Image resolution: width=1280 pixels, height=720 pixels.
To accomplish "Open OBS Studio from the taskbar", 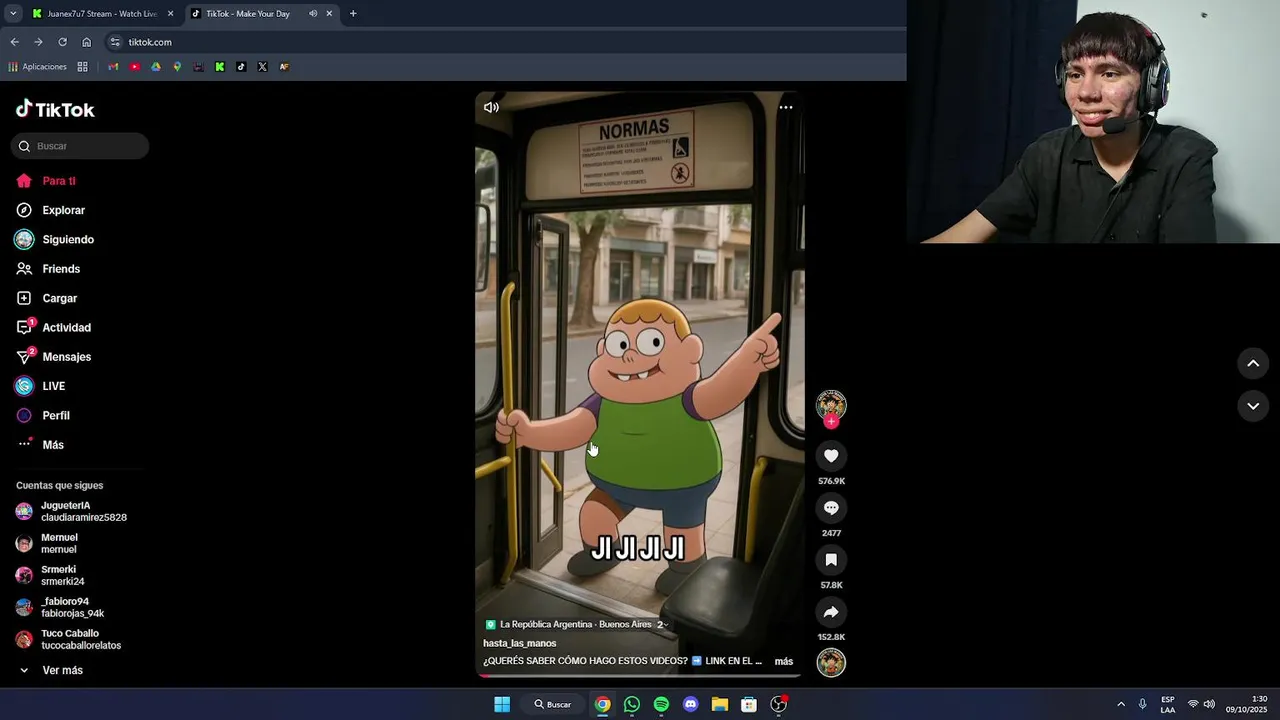I will click(778, 704).
